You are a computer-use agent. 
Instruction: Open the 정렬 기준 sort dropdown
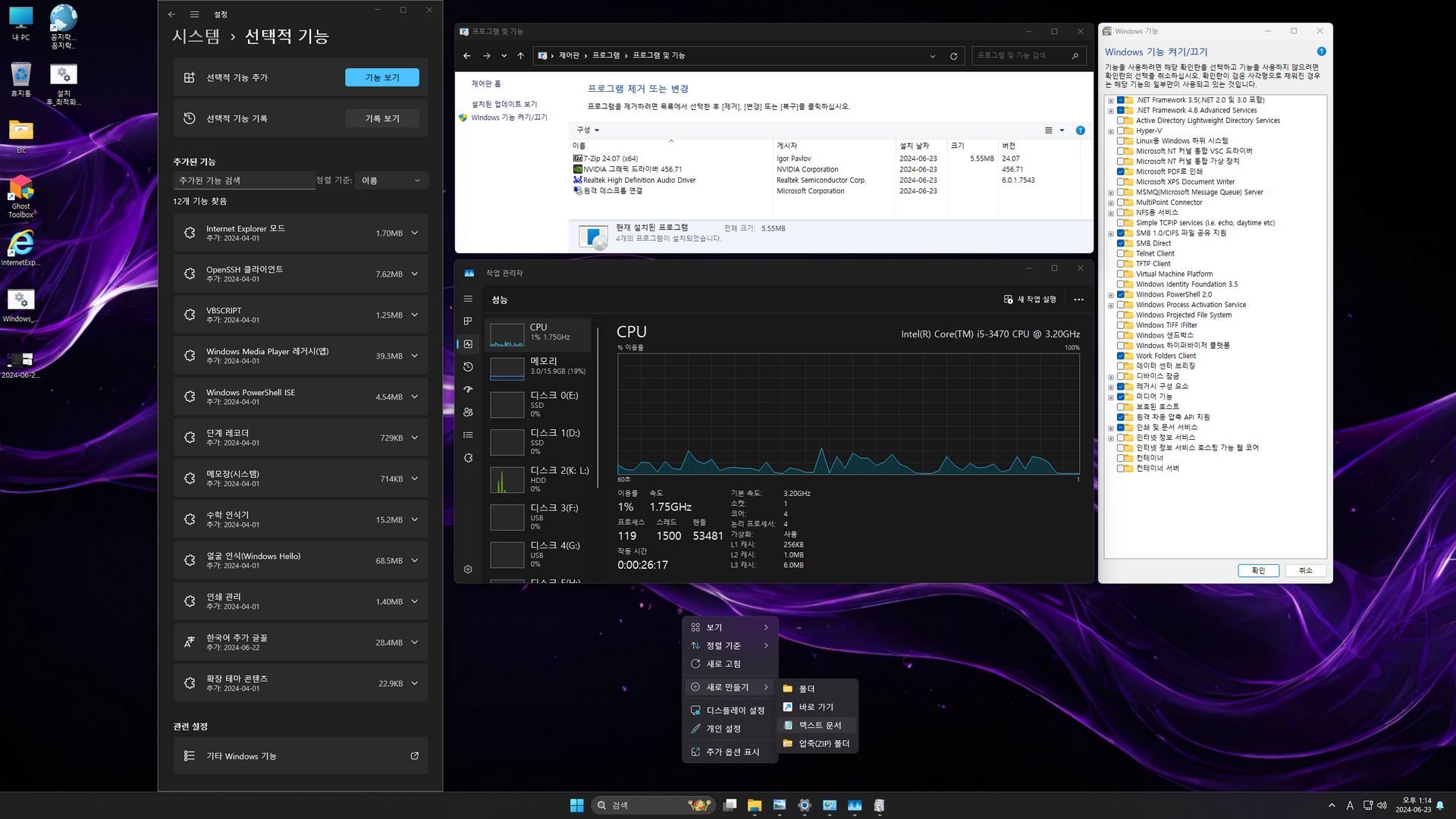coord(391,180)
